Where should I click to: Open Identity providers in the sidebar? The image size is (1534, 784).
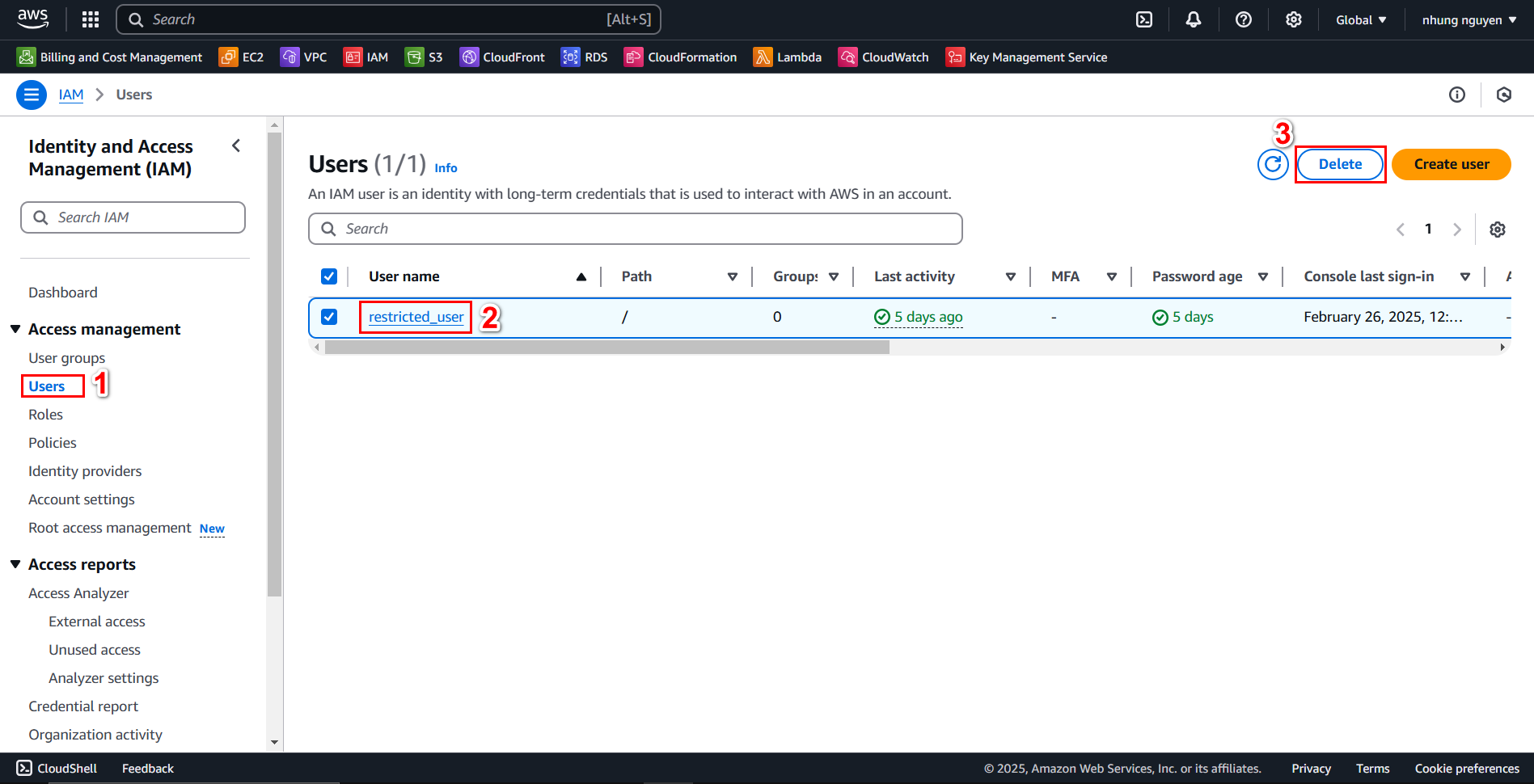[85, 471]
